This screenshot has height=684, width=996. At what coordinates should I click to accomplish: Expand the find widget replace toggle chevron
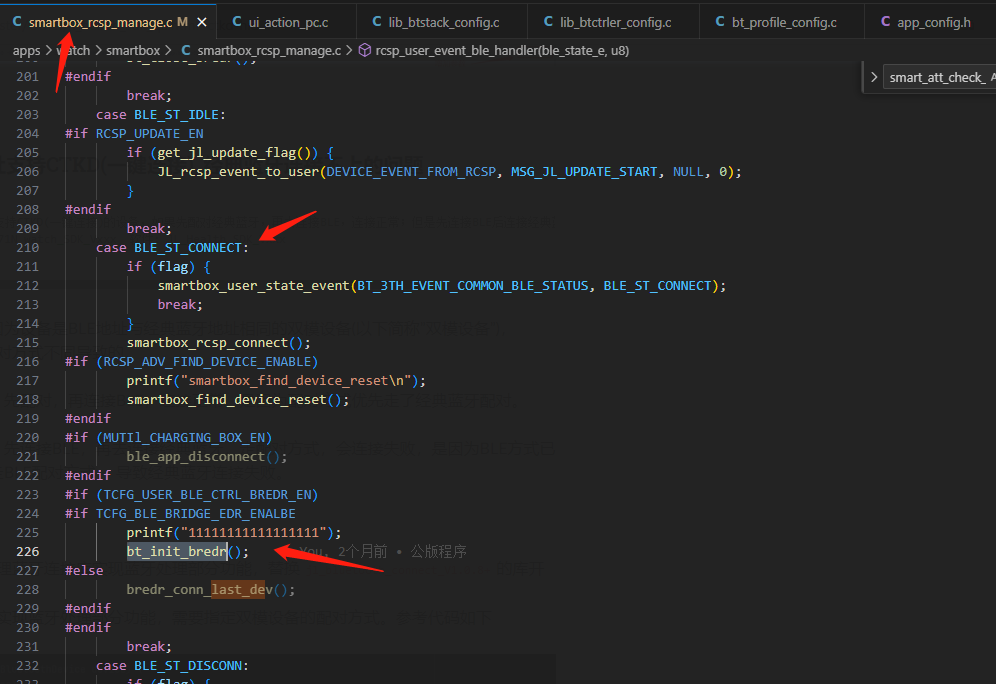(x=874, y=77)
